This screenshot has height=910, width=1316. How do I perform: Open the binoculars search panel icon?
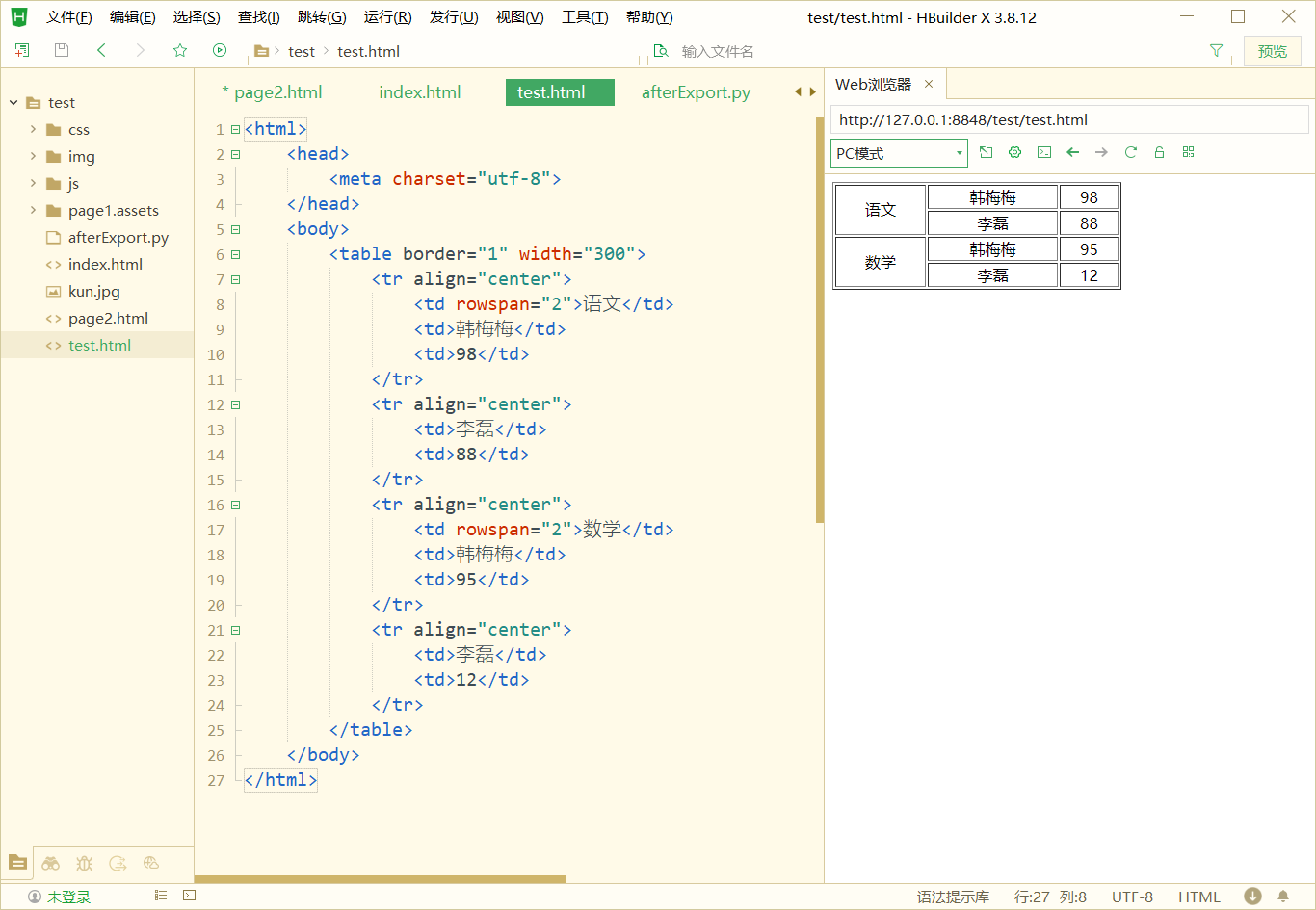point(50,863)
